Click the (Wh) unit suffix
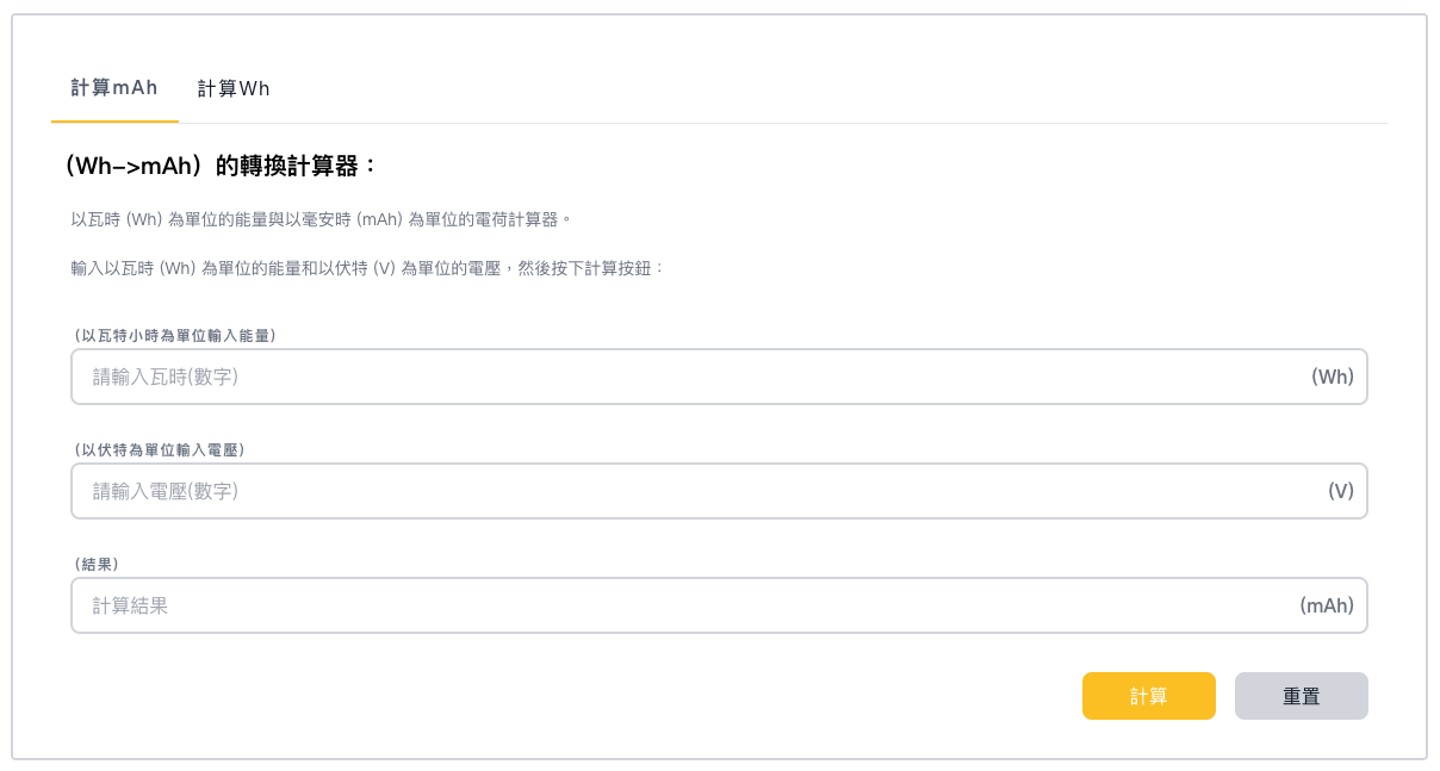Screen dimensions: 1440x771 coord(1332,377)
